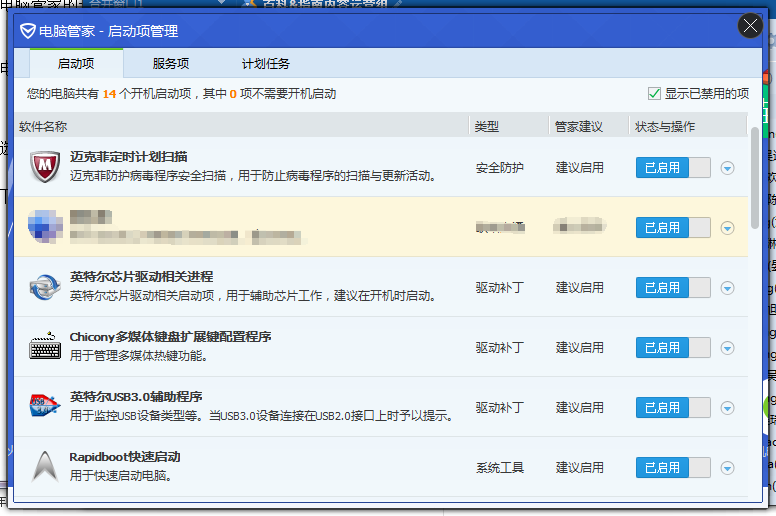
Task: Click the title 英特尔USB3.0辅助程序
Action: coord(136,397)
